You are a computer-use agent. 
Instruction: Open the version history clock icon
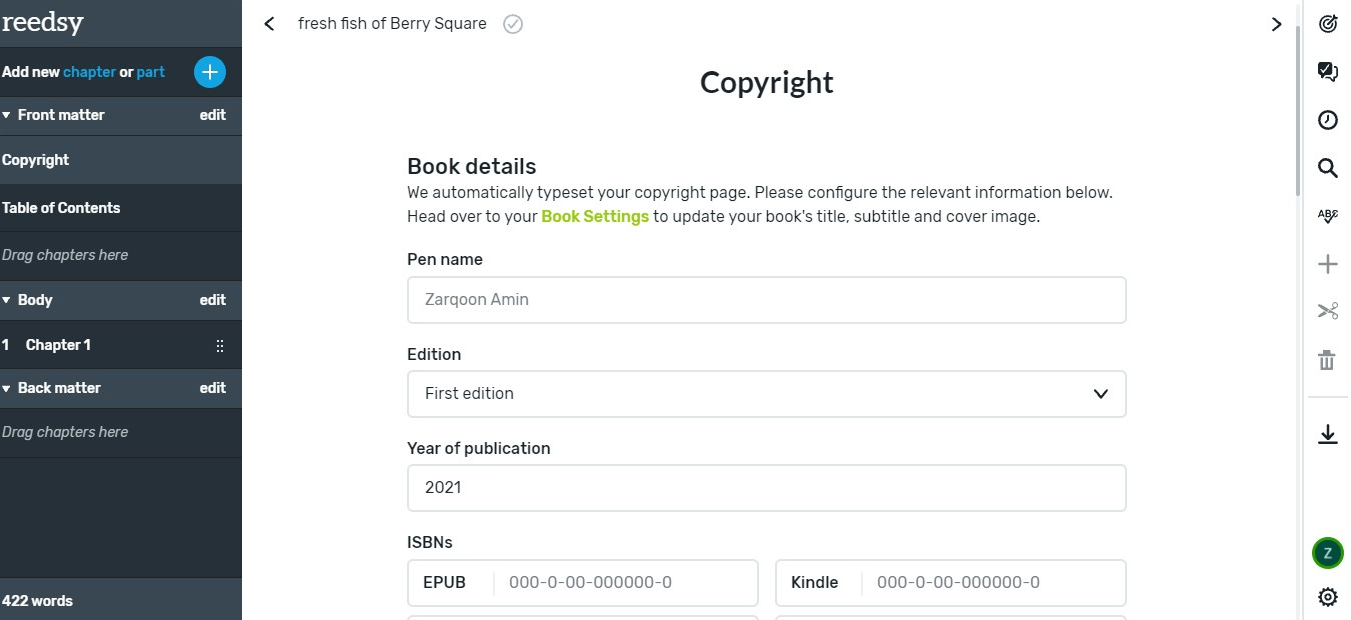point(1327,120)
